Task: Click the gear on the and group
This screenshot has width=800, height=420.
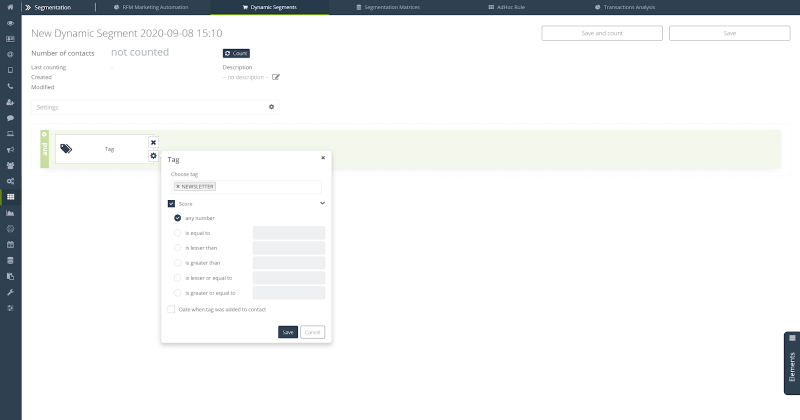Action: point(44,134)
